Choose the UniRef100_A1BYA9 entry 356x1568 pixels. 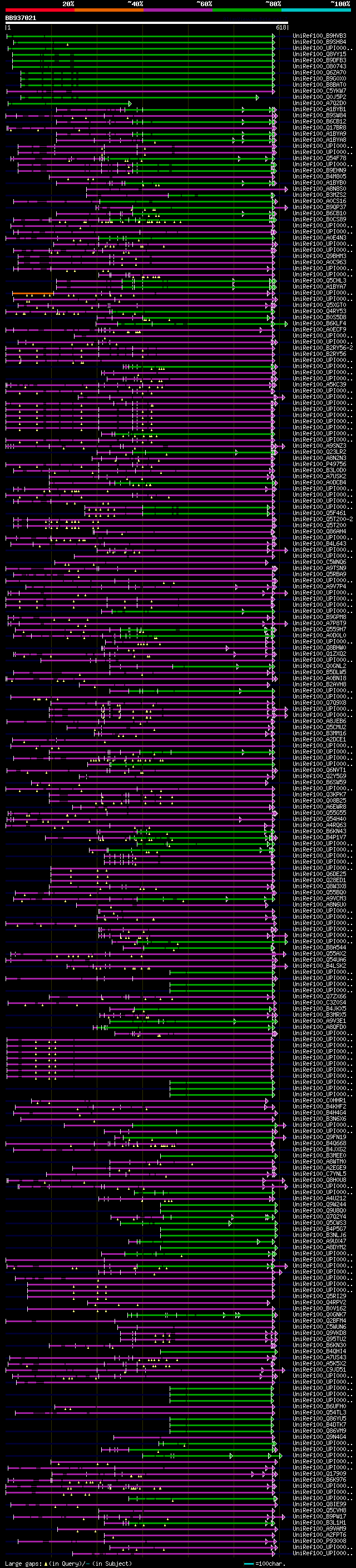coord(319,134)
